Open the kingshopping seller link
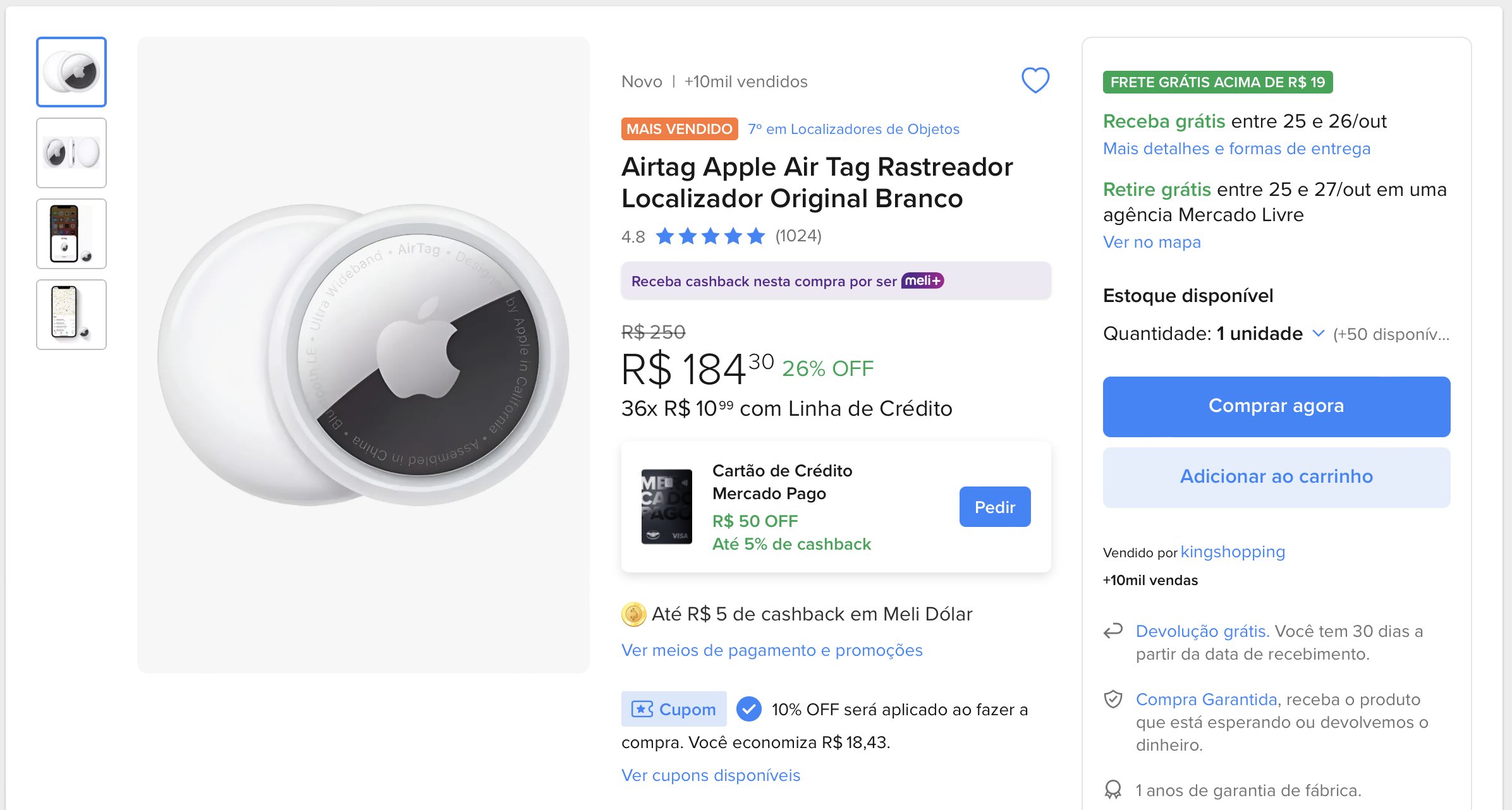1512x810 pixels. point(1233,552)
